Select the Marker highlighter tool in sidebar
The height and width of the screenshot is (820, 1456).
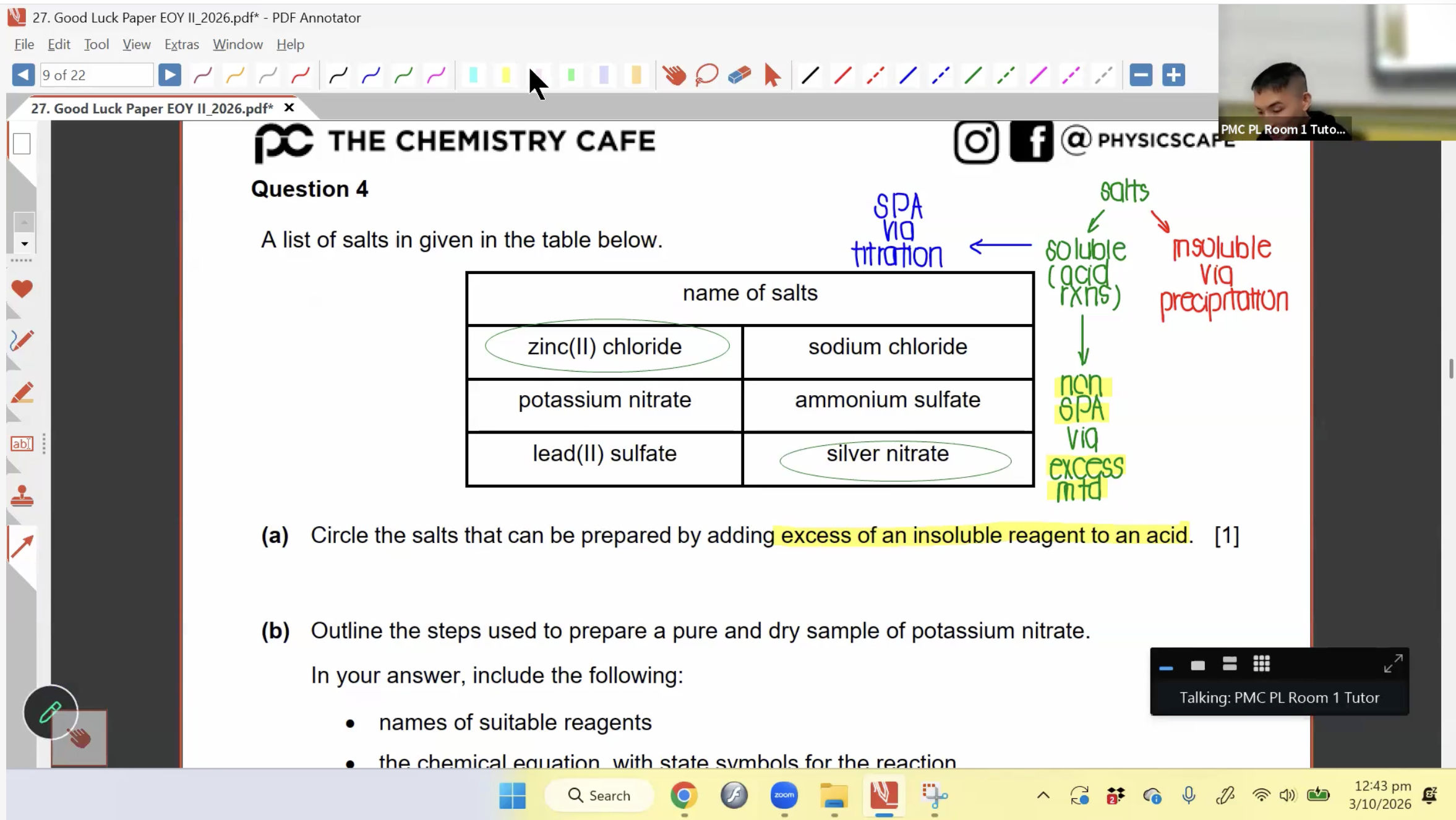[x=22, y=393]
